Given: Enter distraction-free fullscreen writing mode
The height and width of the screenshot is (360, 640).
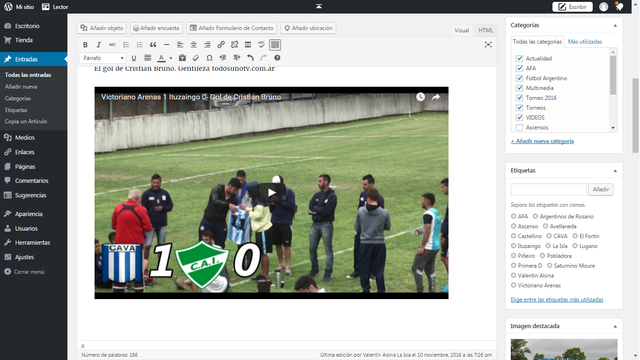Looking at the screenshot, I should coord(488,44).
